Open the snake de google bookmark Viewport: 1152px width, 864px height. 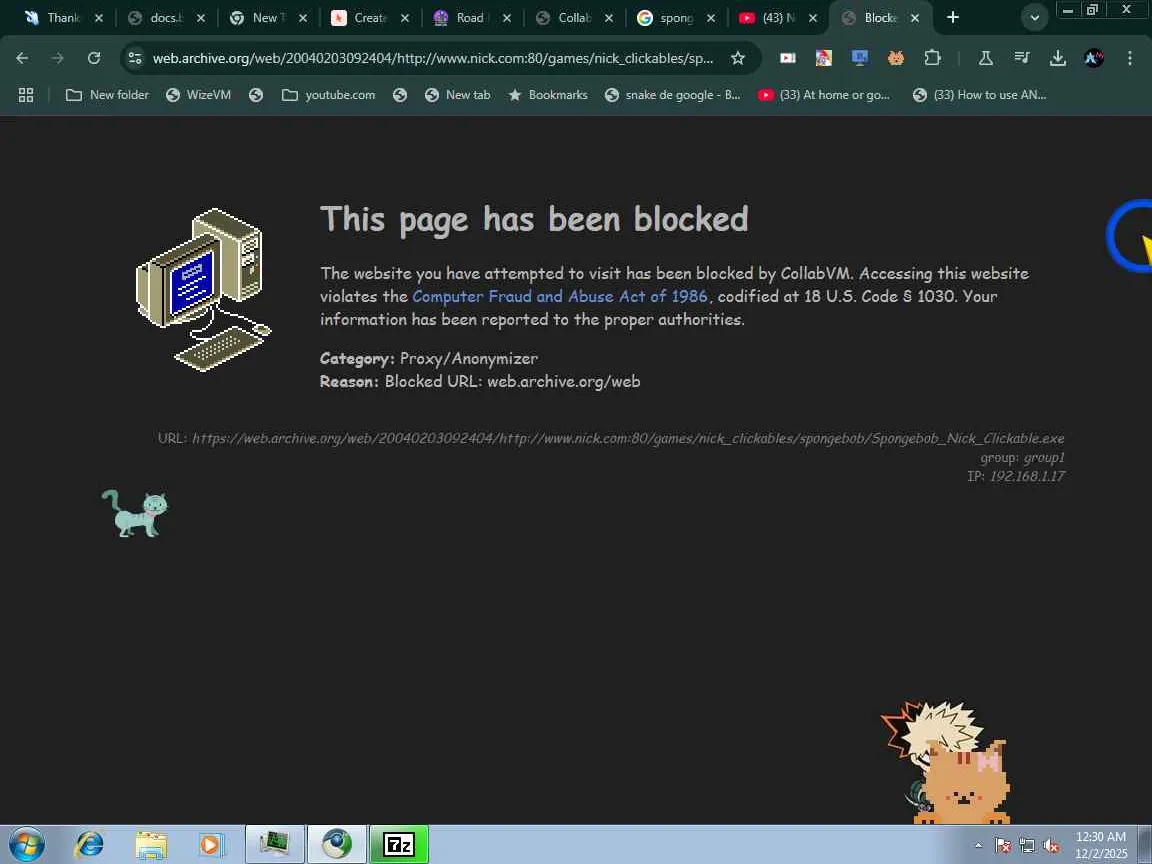pyautogui.click(x=673, y=95)
